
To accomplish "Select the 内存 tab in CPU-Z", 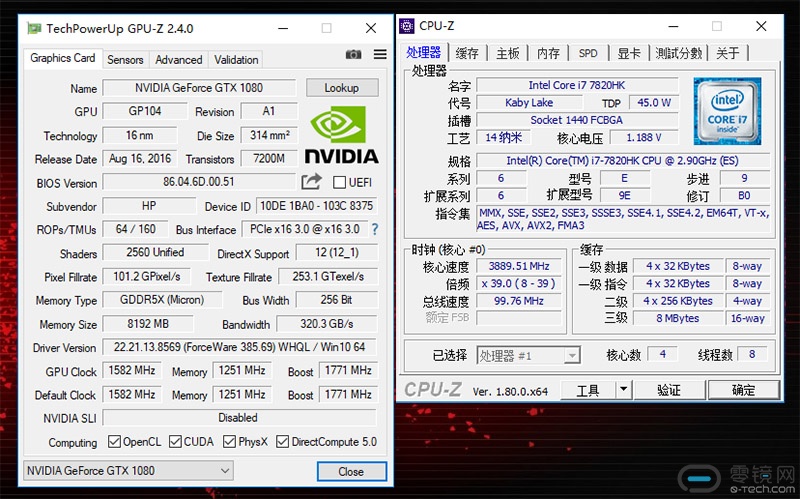I will [548, 53].
